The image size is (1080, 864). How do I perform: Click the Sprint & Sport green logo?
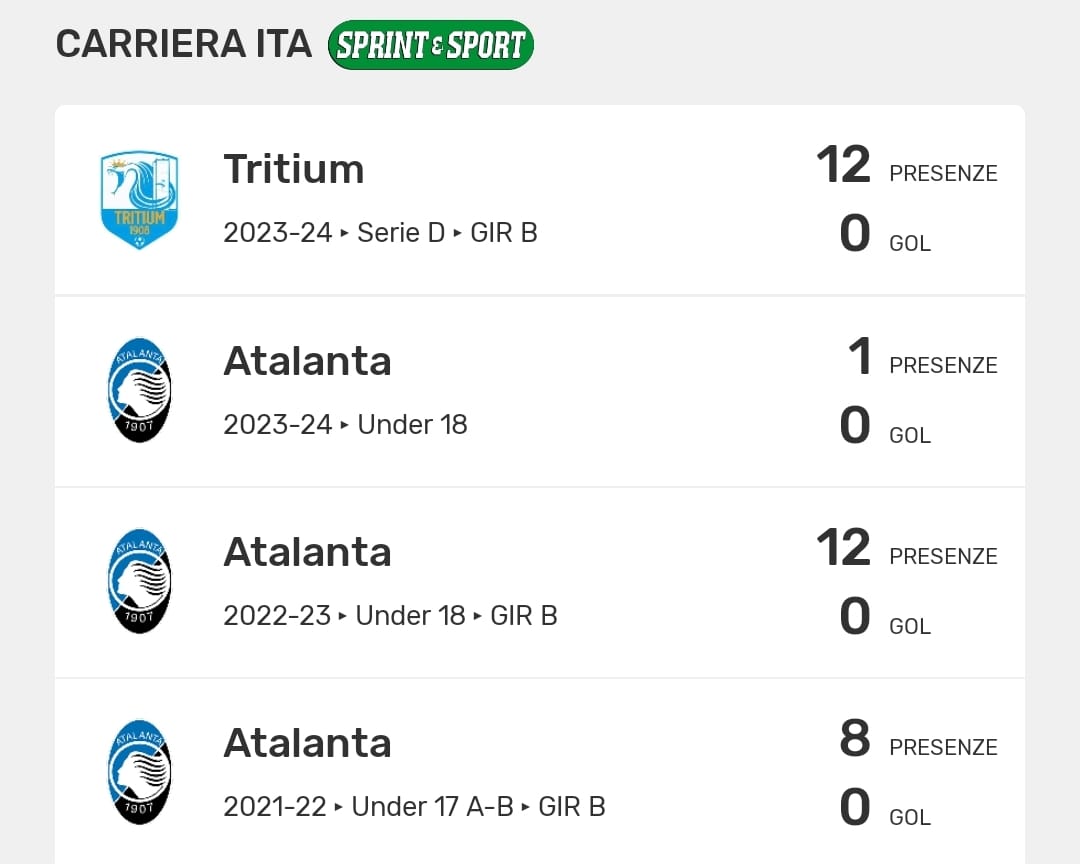coord(431,45)
